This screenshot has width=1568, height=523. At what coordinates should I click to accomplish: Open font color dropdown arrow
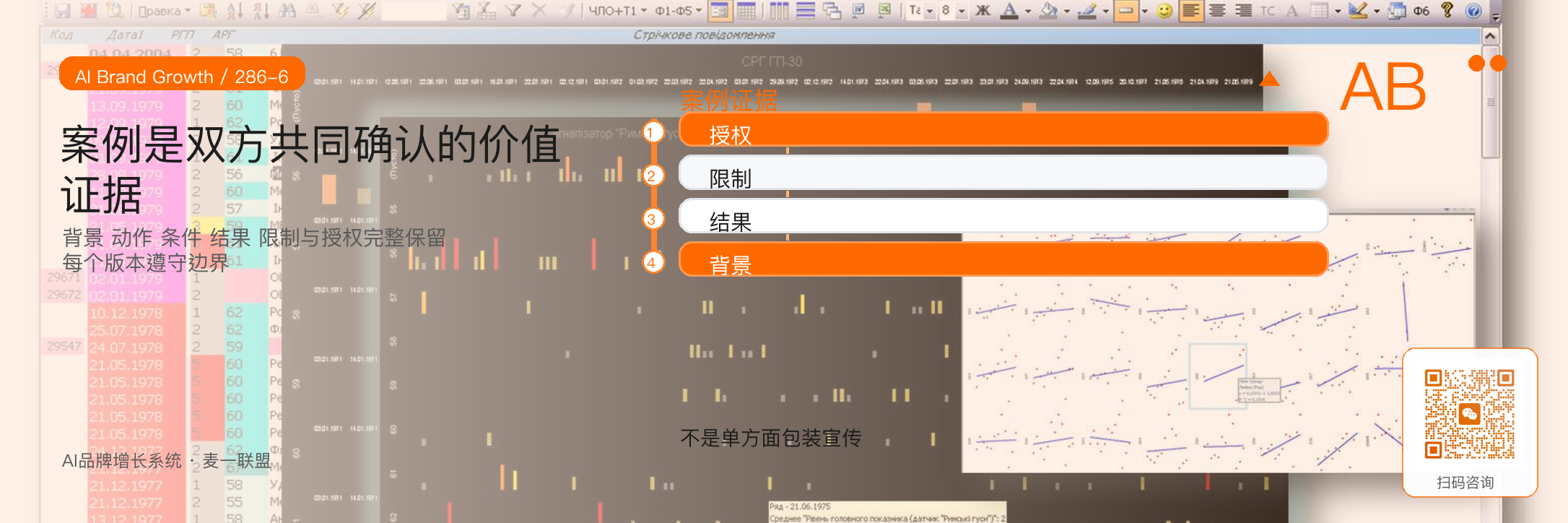click(x=1027, y=11)
